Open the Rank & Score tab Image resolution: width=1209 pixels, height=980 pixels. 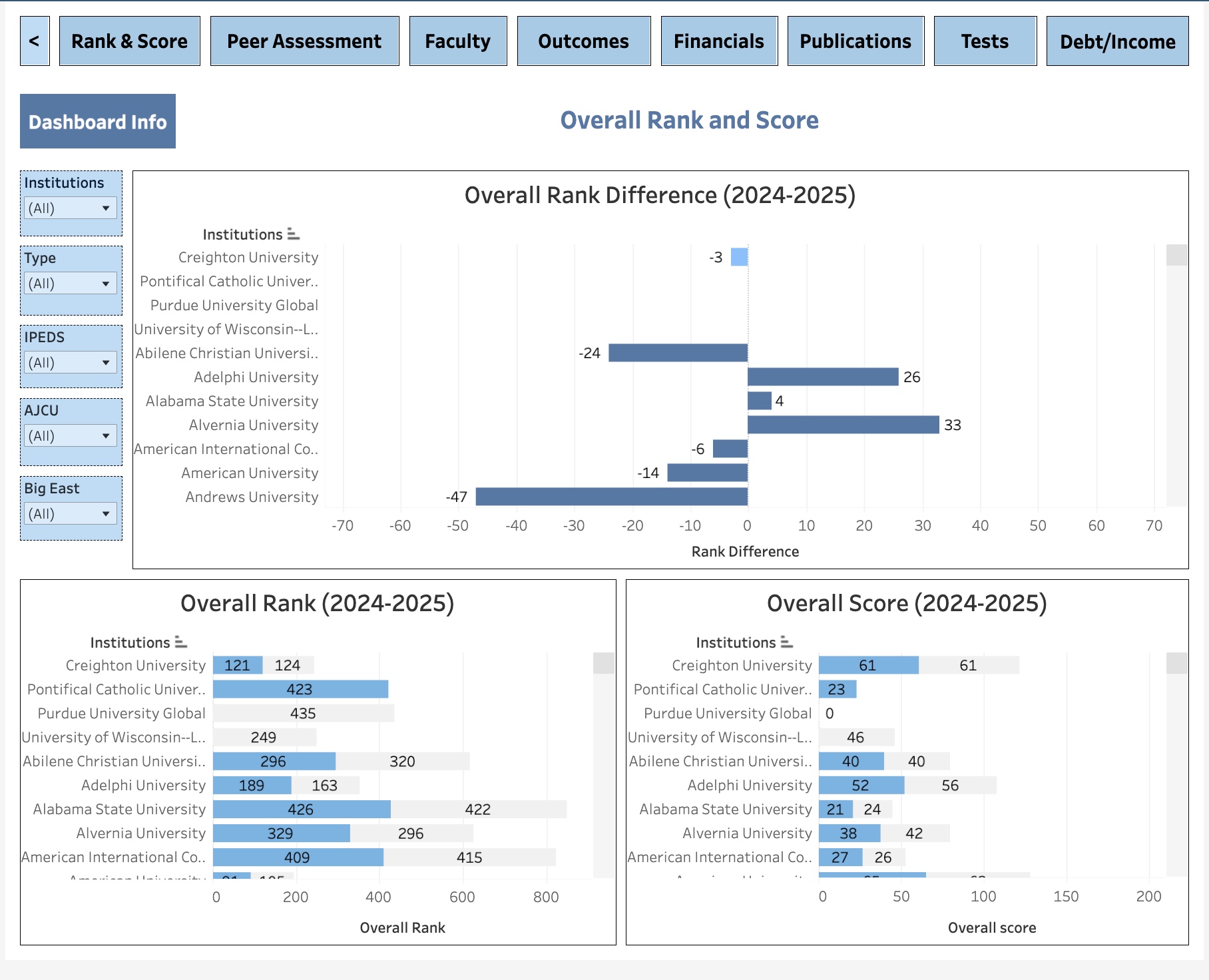(130, 41)
